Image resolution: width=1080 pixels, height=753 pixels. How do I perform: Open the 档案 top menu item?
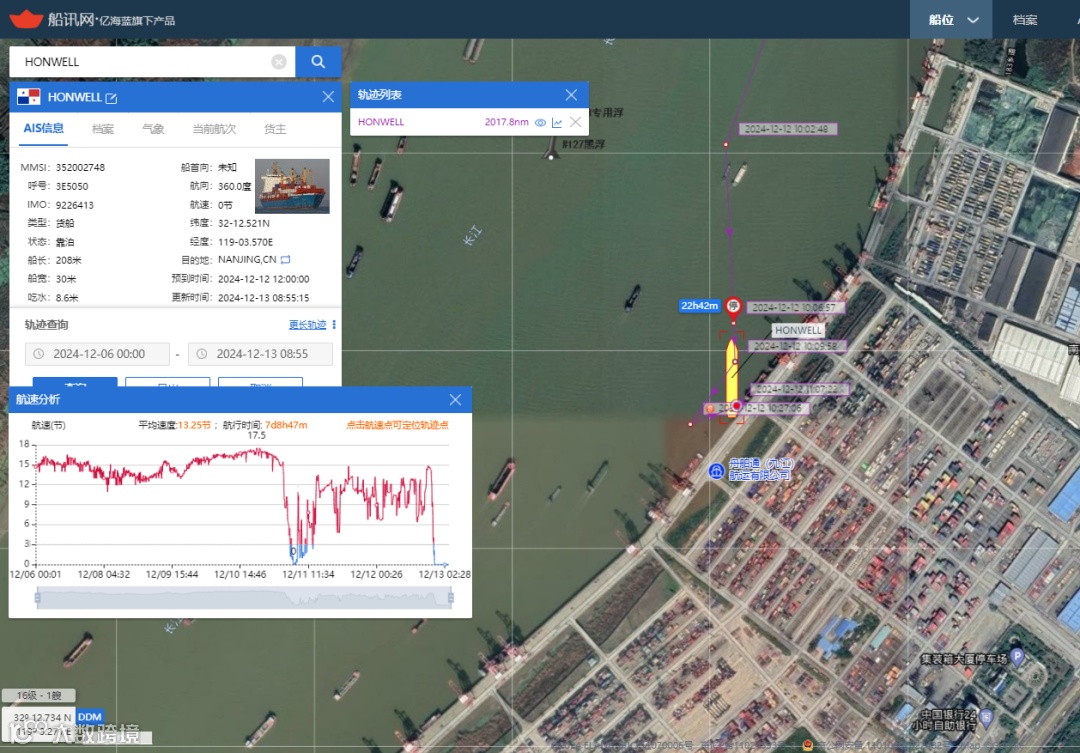pos(1024,20)
